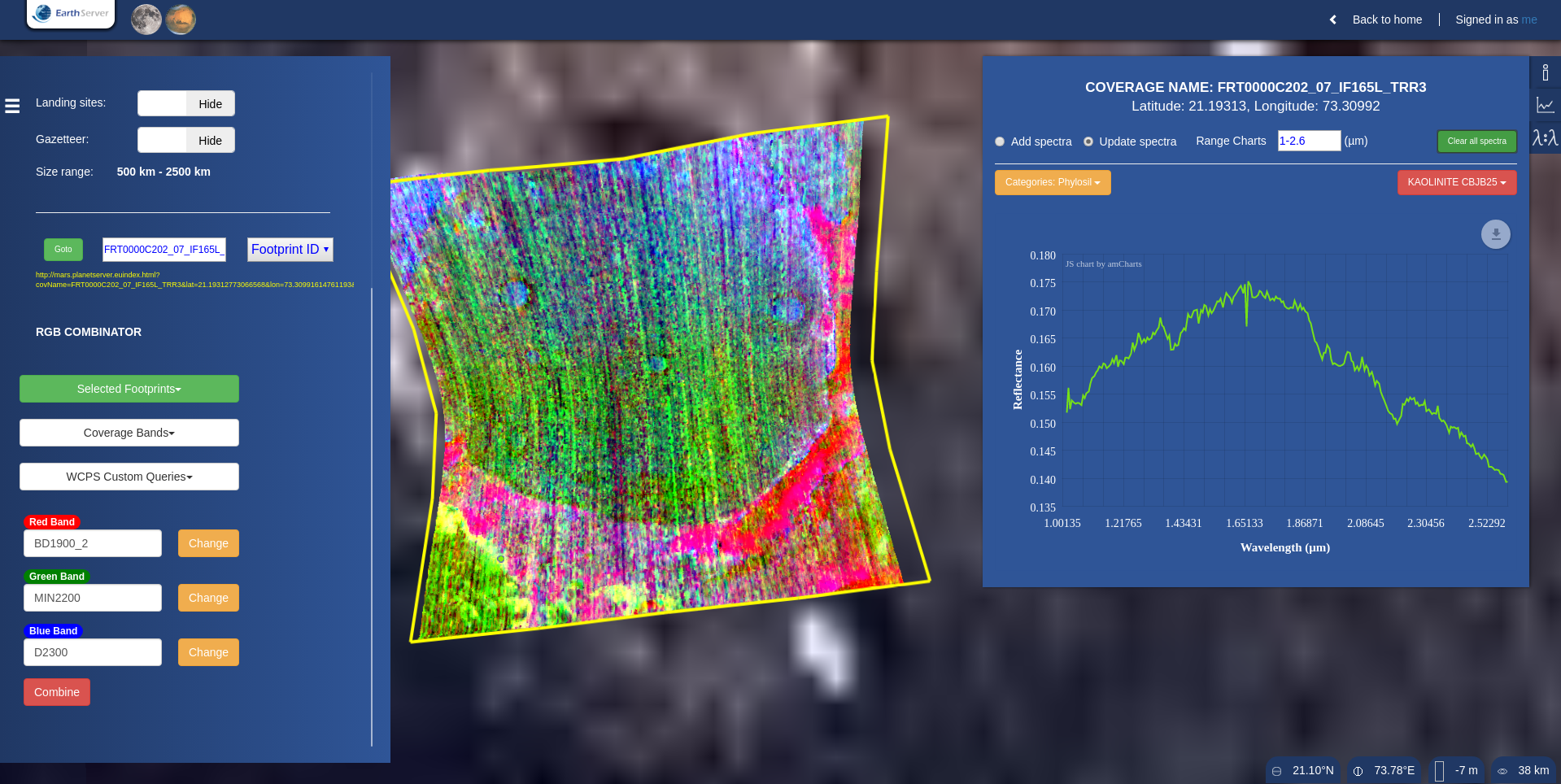Open the wavelength ratio lambda icon
Image resolution: width=1561 pixels, height=784 pixels.
pos(1546,137)
